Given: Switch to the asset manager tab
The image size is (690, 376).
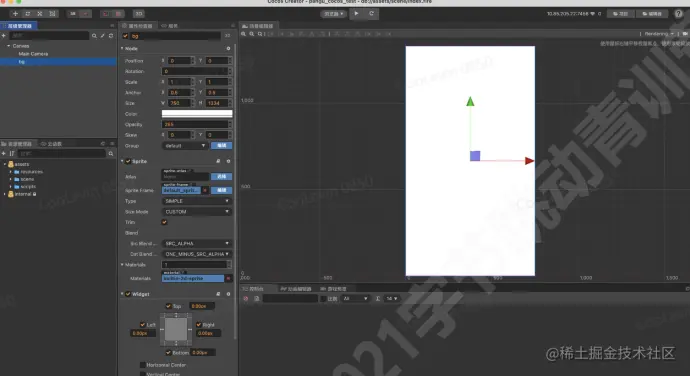Looking at the screenshot, I should pyautogui.click(x=17, y=144).
